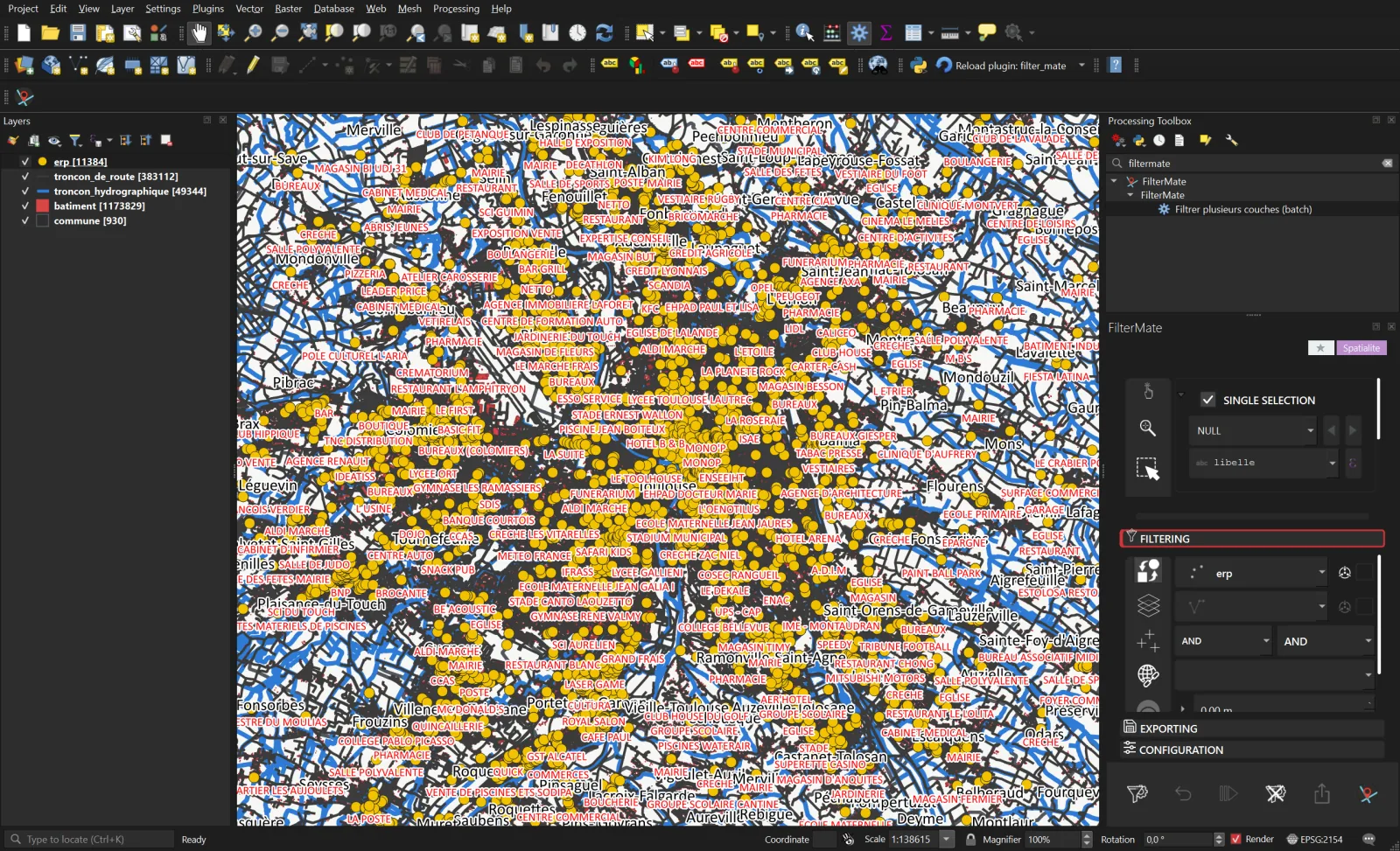Click the identify pointer hand icon in FilterMate
This screenshot has height=851, width=1400.
click(x=1148, y=391)
